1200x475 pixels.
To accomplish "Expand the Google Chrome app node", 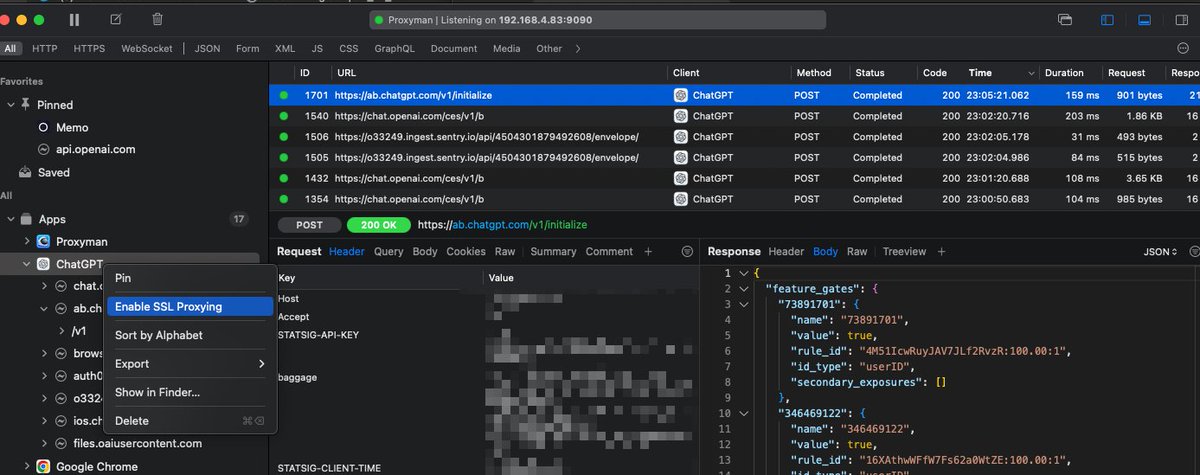I will (x=28, y=466).
